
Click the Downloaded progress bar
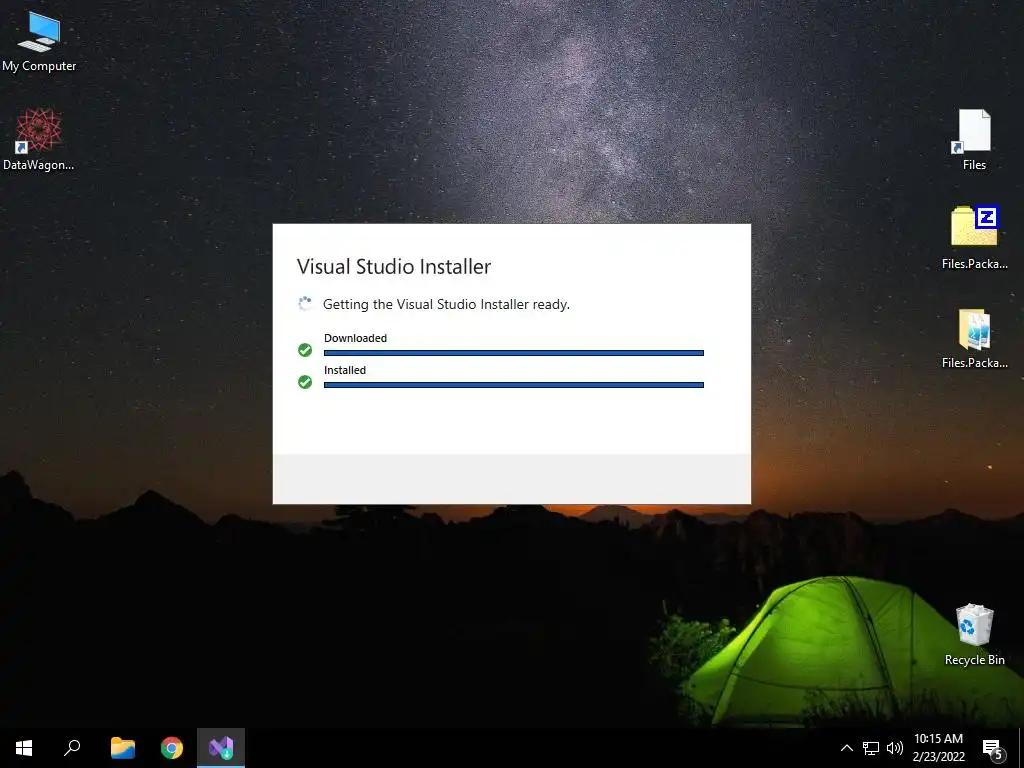click(514, 353)
